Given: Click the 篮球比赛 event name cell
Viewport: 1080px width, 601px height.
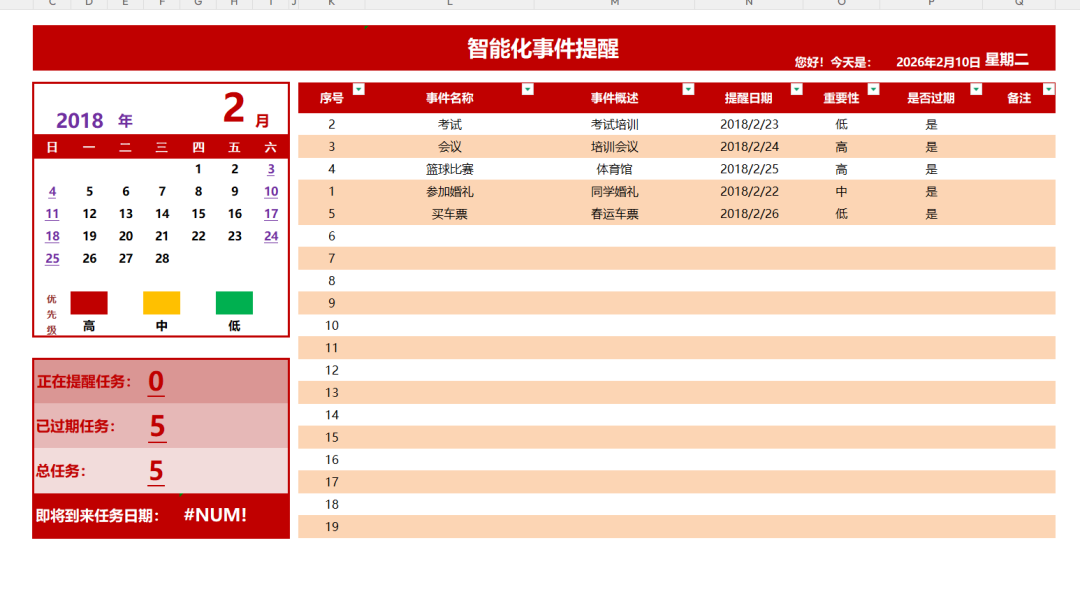Looking at the screenshot, I should point(449,169).
